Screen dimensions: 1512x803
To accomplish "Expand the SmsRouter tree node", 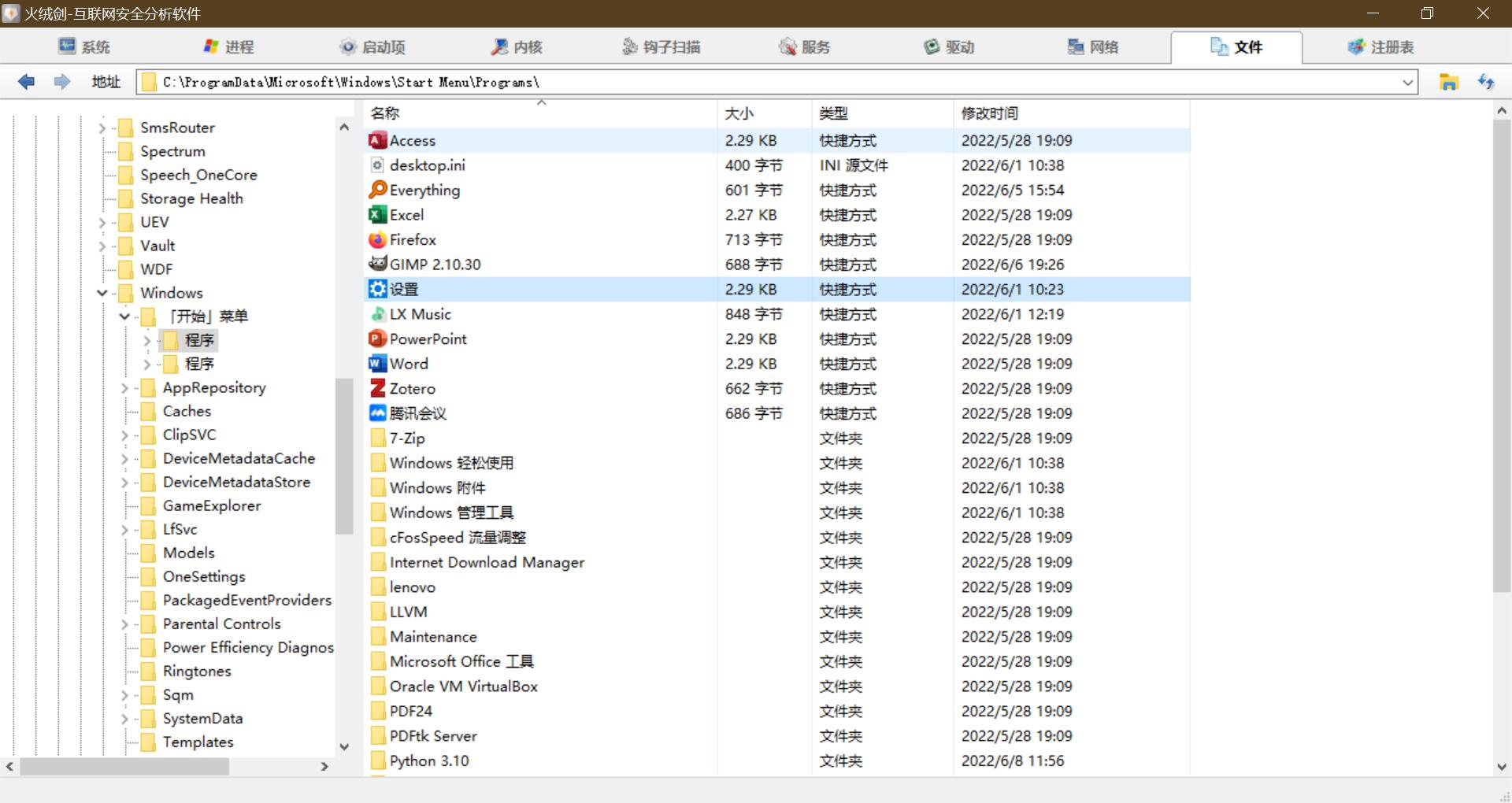I will pos(102,128).
